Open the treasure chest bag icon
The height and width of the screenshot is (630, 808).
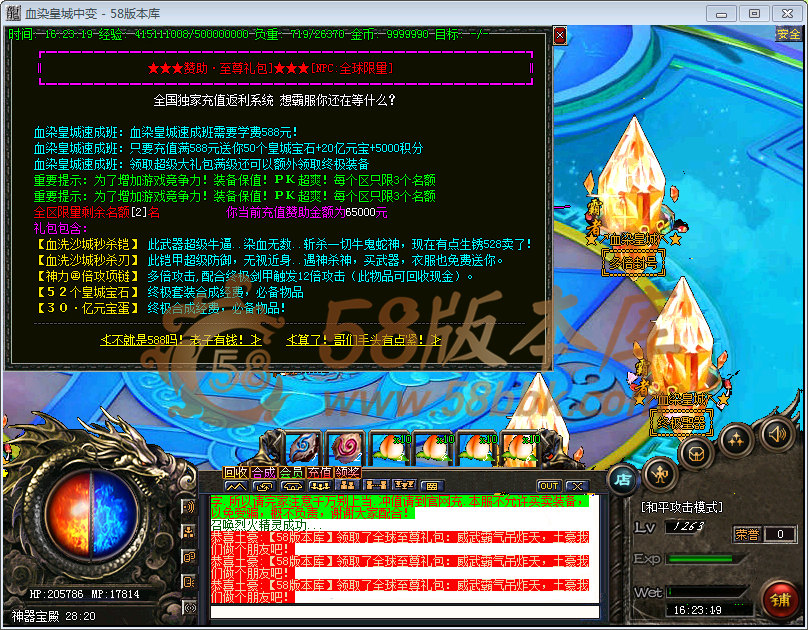[696, 452]
